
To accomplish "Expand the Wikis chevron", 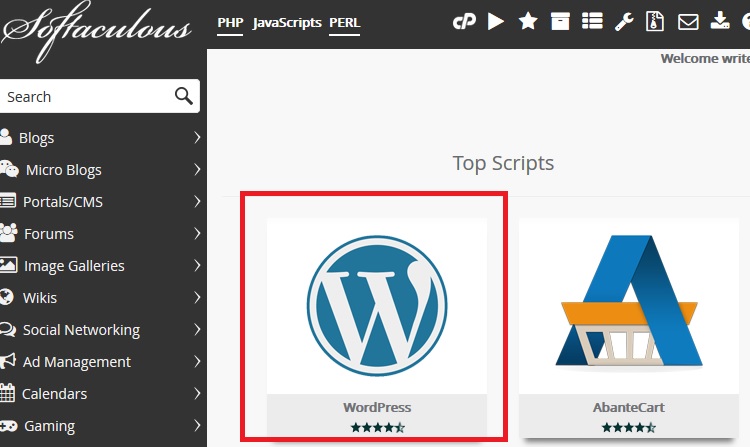I will click(197, 298).
